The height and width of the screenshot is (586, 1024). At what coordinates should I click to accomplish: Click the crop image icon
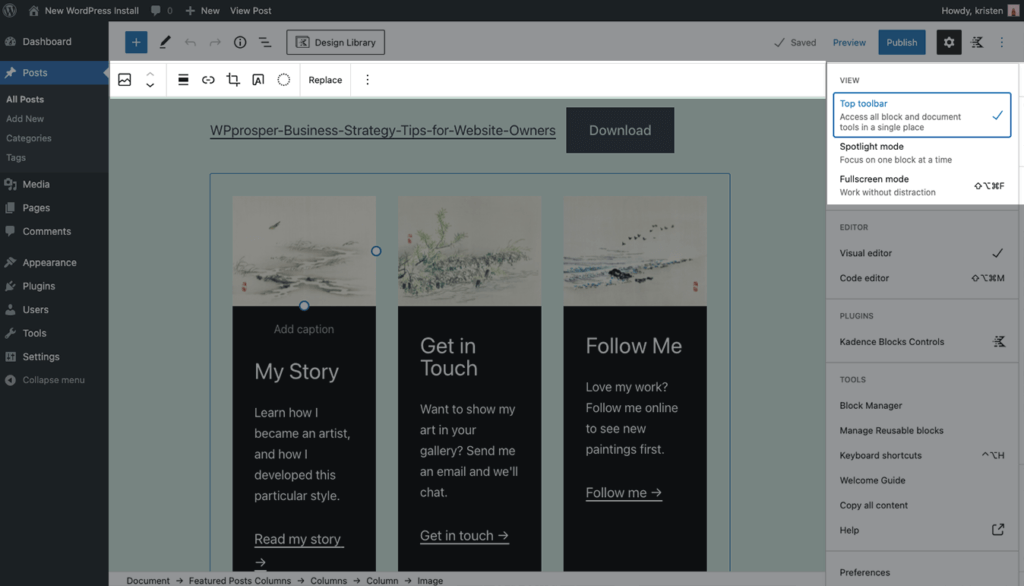[233, 80]
